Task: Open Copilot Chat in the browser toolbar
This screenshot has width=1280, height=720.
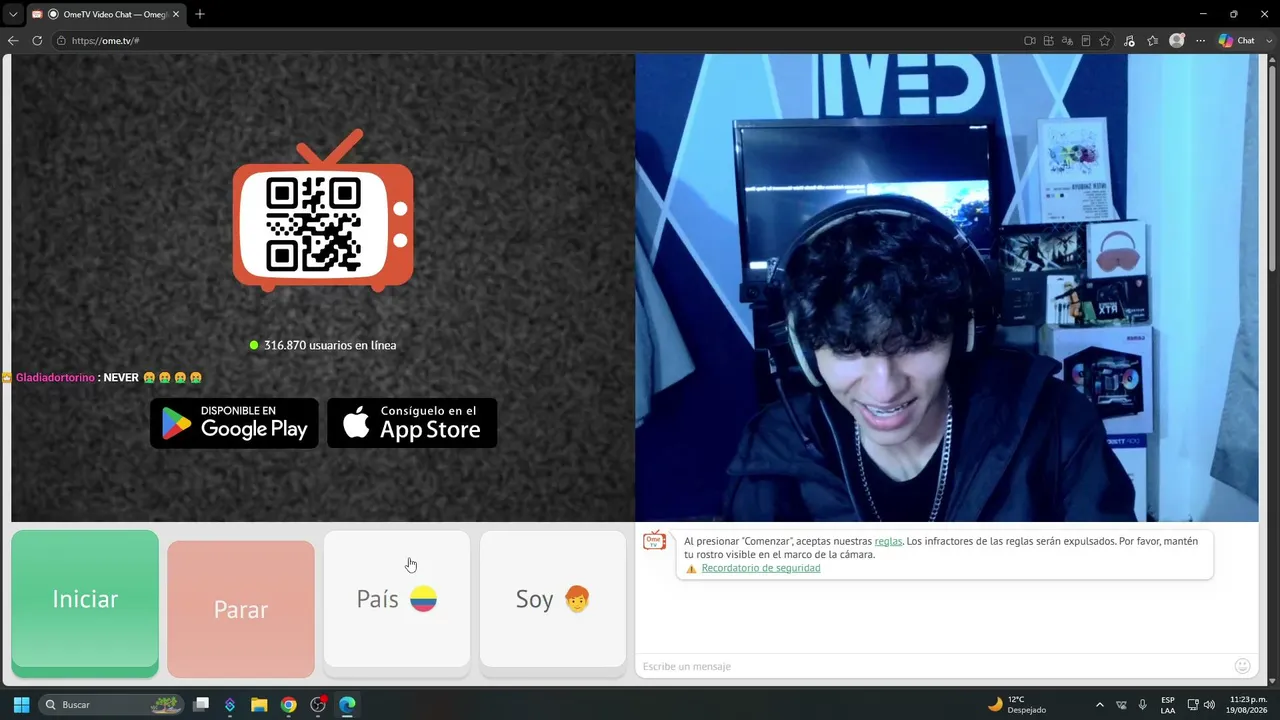Action: coord(1237,41)
